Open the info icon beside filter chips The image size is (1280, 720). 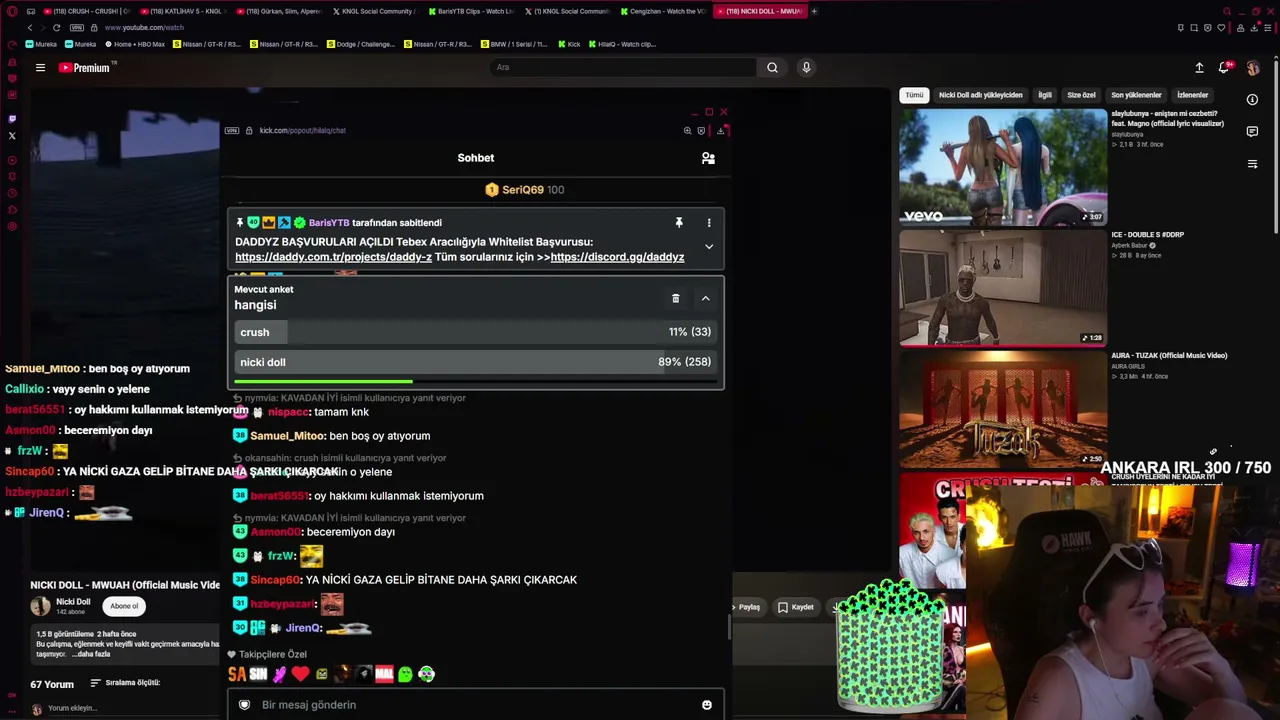click(x=1252, y=100)
